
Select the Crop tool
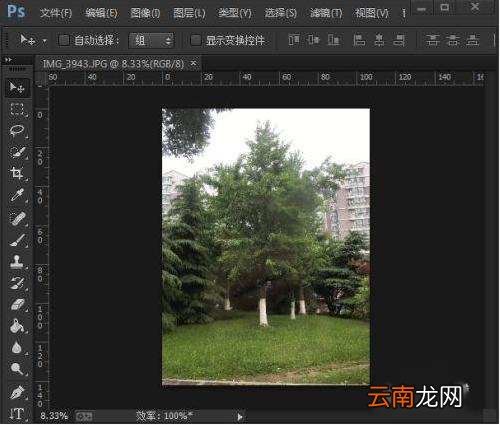pos(17,173)
